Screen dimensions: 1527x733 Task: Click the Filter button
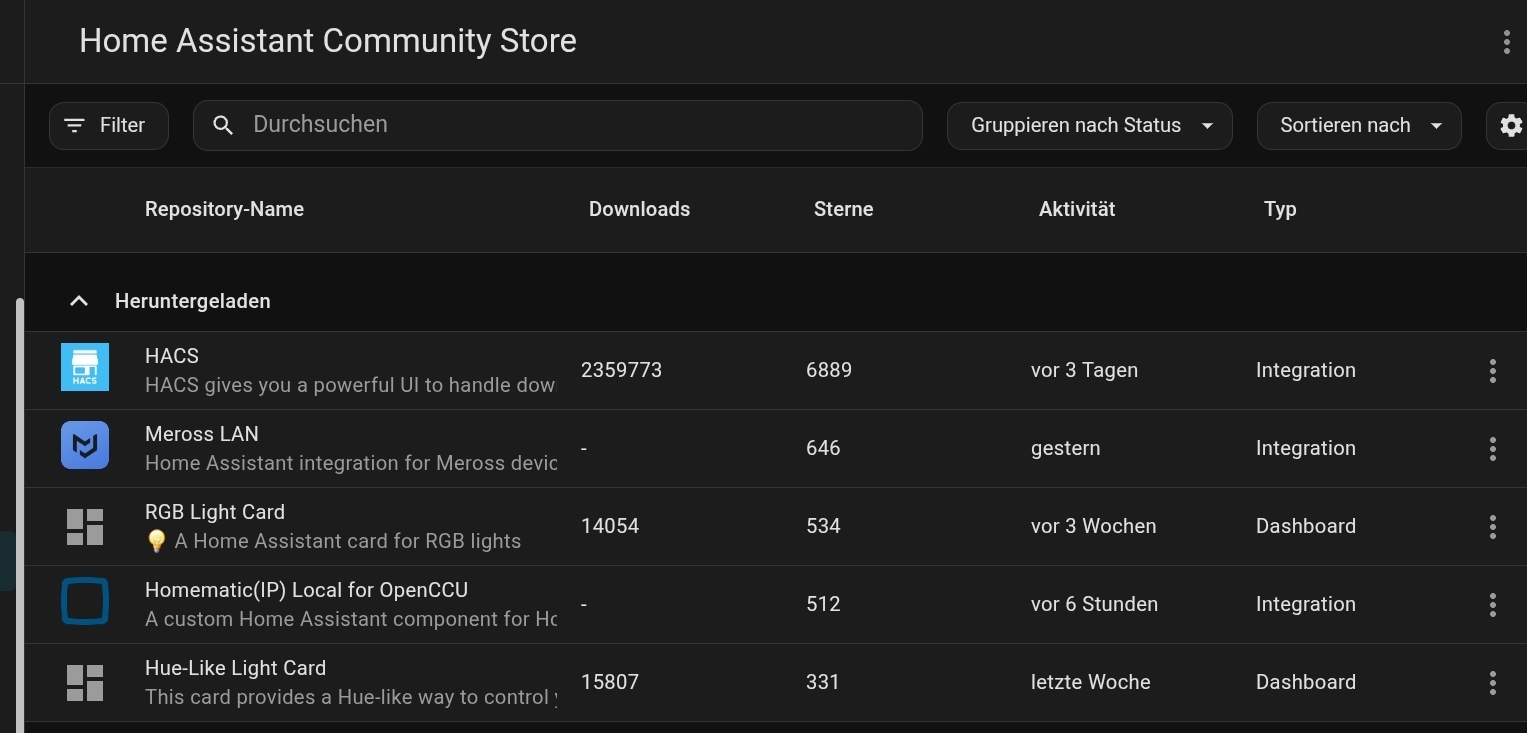[x=108, y=125]
